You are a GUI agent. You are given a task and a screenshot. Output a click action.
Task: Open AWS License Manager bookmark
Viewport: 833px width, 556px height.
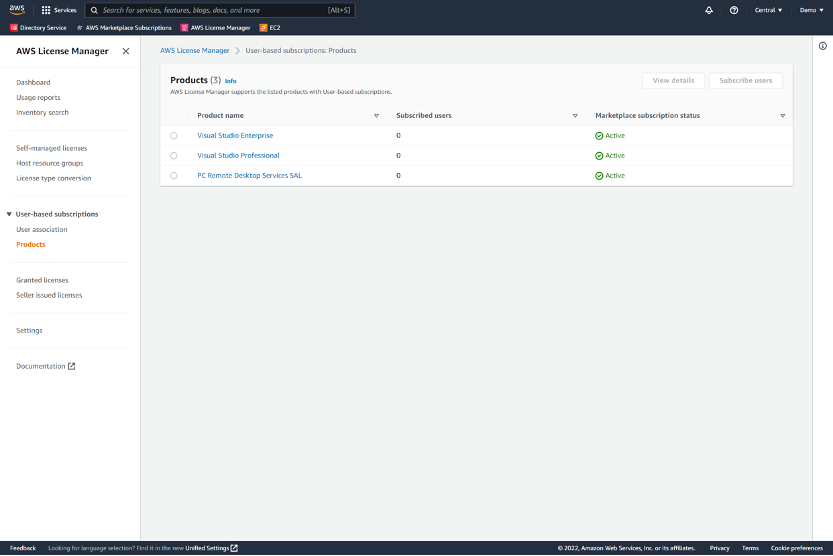216,28
